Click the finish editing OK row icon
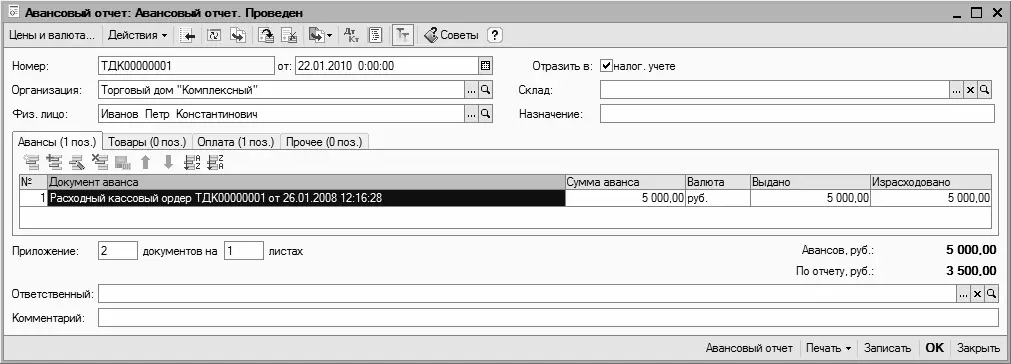Viewport: 1011px width, 364px height. 123,162
